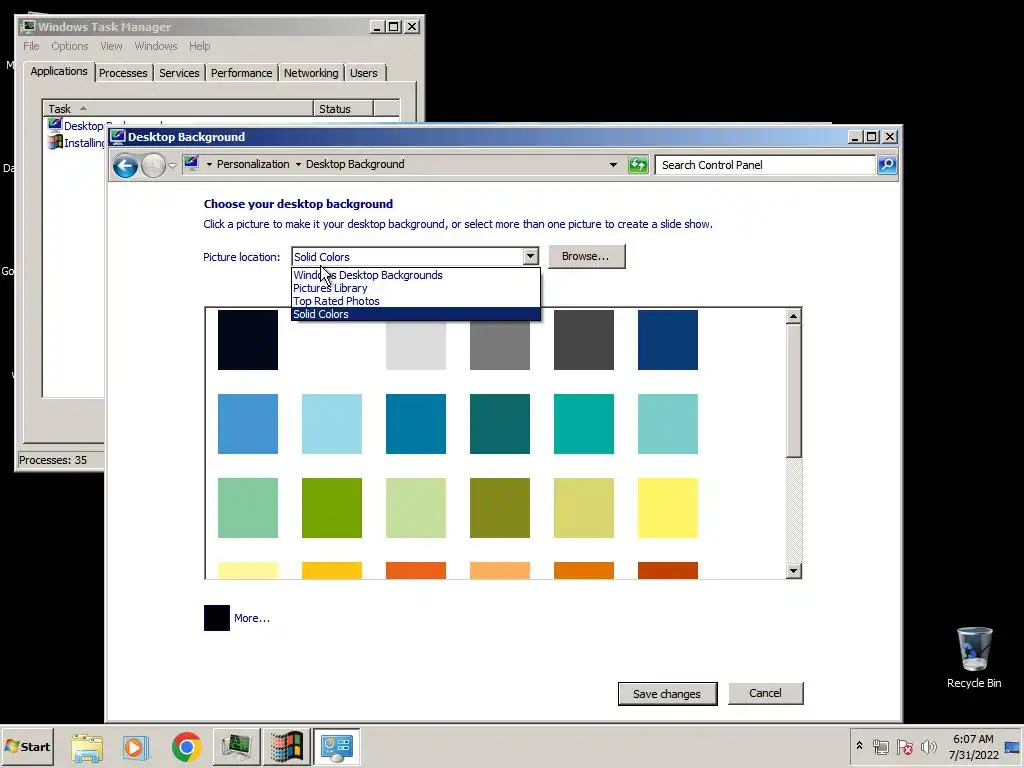1024x768 pixels.
Task: Switch to the Windows flag installer taskbar button
Action: tap(287, 747)
